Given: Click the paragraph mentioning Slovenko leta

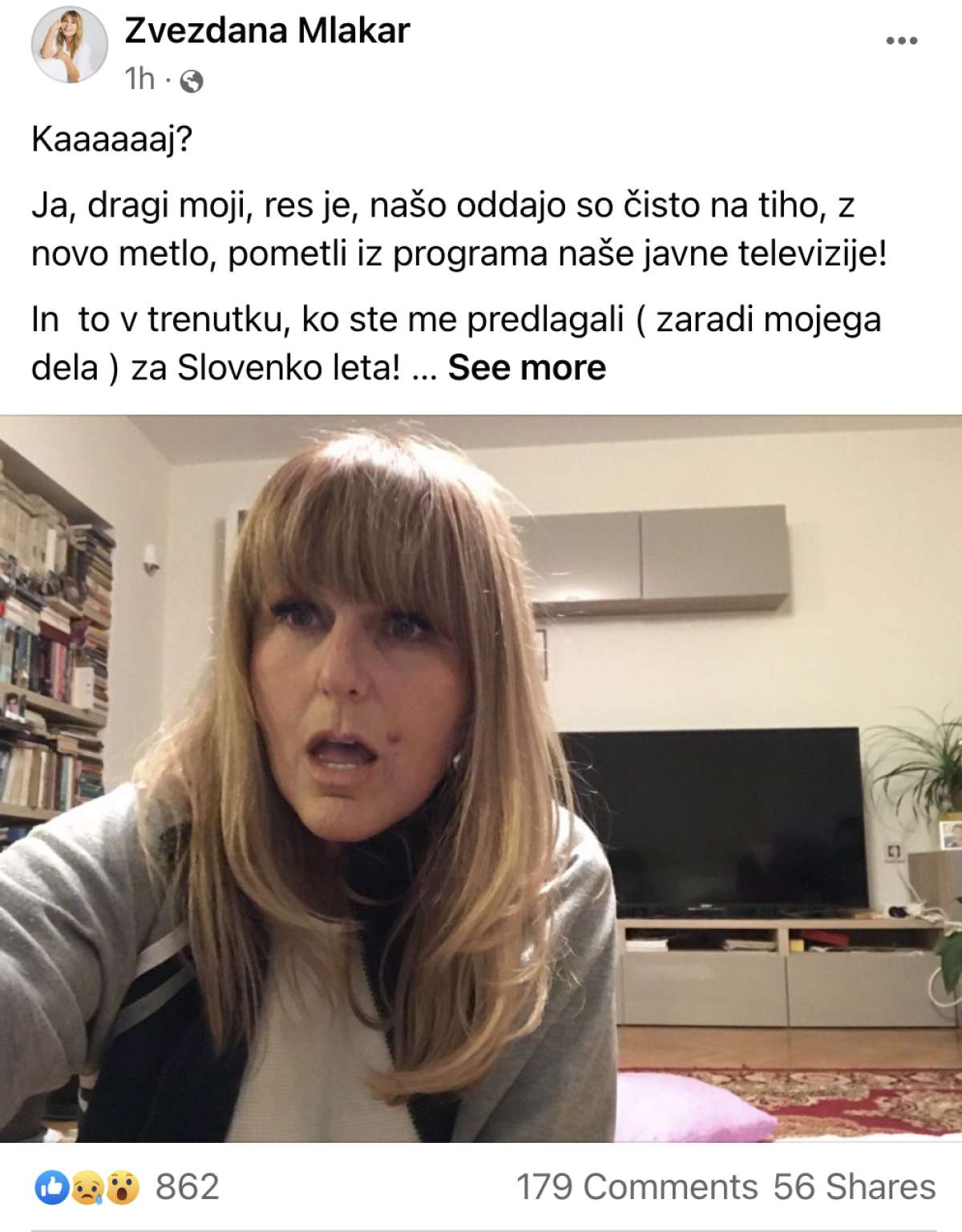Looking at the screenshot, I should (x=456, y=343).
